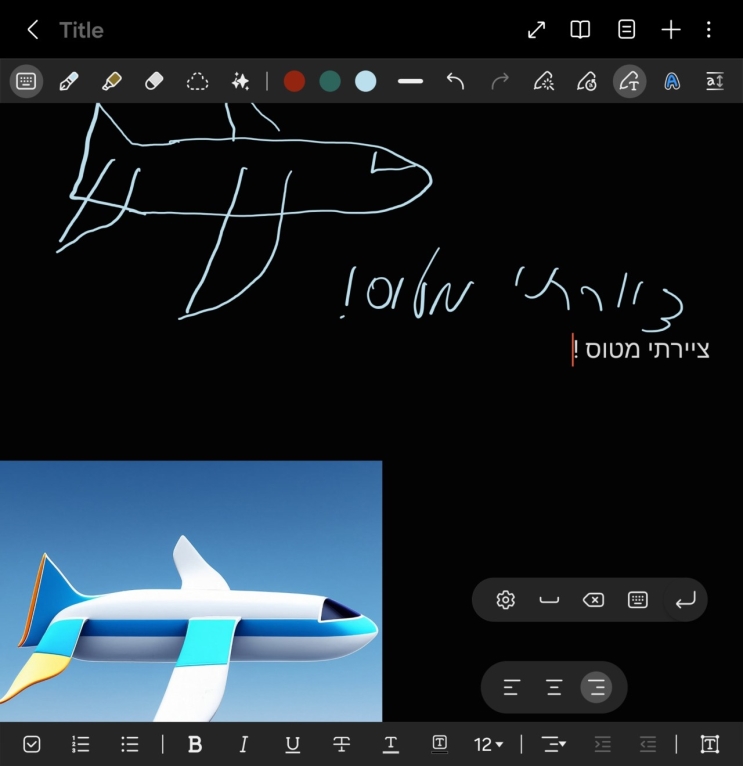This screenshot has width=743, height=766.
Task: Open the sketch-to-image tool
Action: [x=544, y=81]
